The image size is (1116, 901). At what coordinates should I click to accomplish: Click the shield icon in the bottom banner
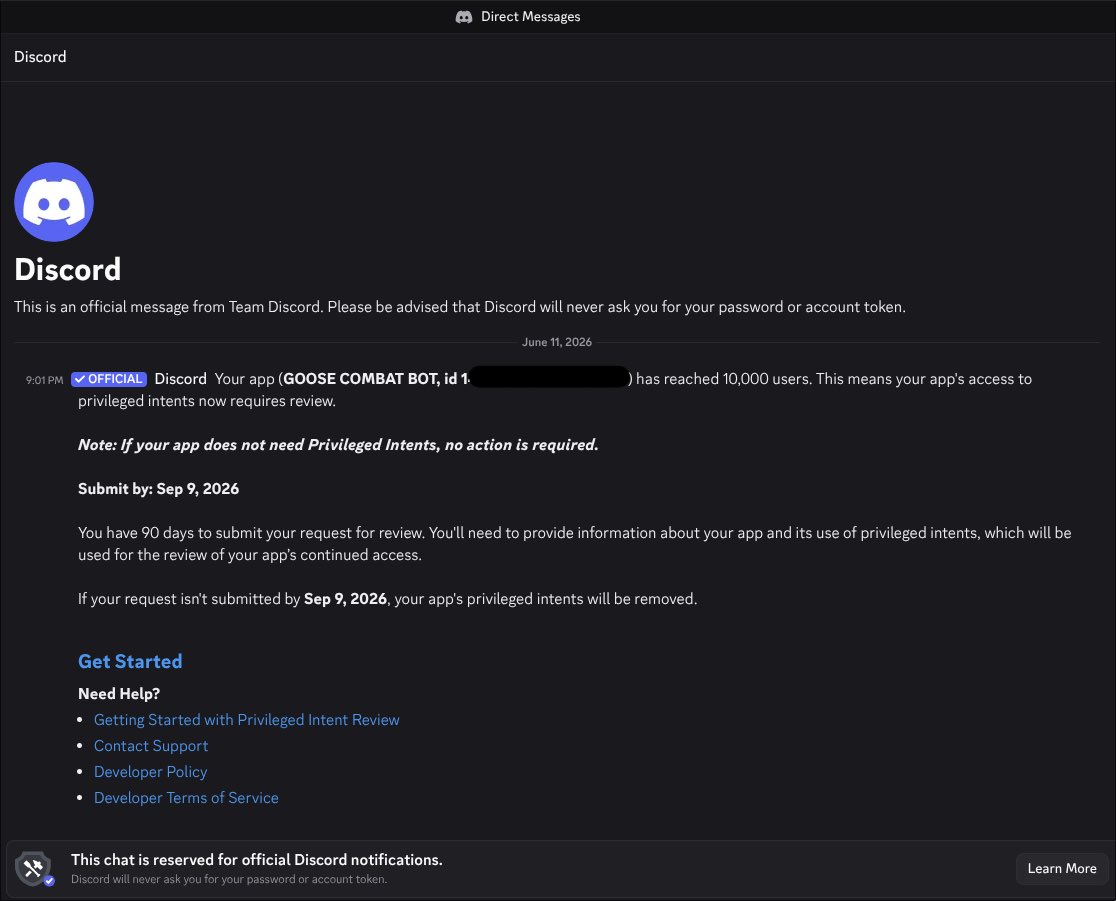pyautogui.click(x=34, y=868)
